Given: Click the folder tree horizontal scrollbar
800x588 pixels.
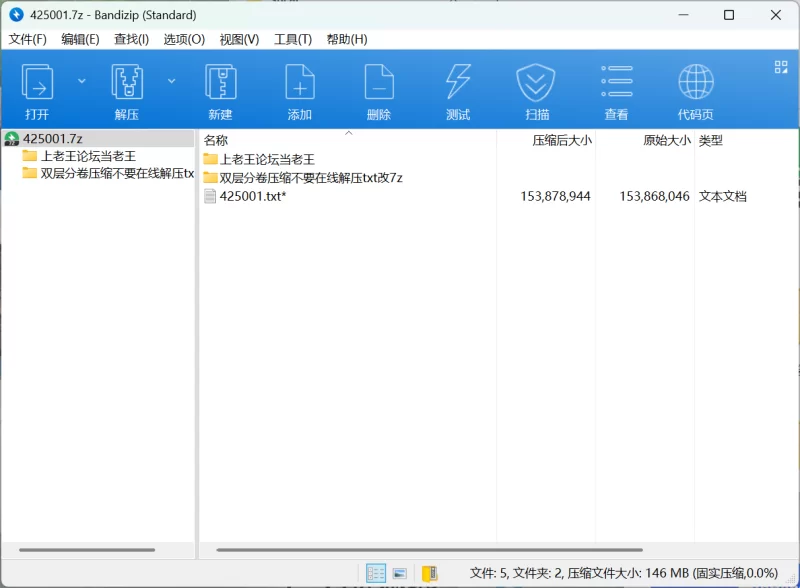Looking at the screenshot, I should point(87,550).
